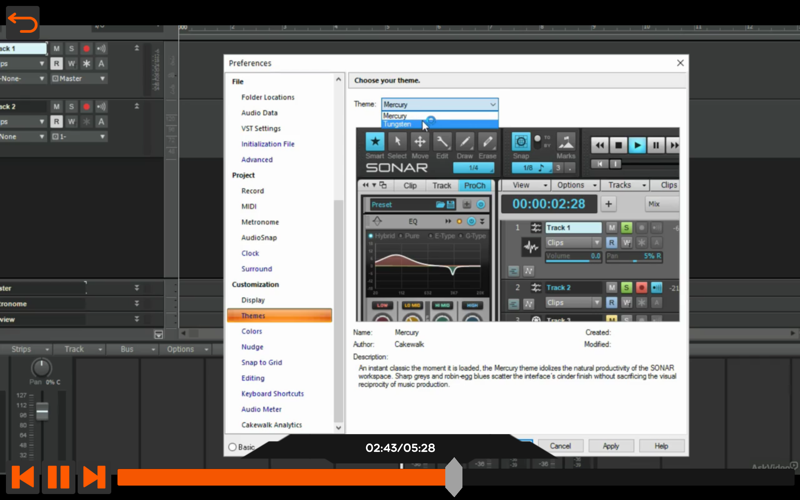Click the Help button
The width and height of the screenshot is (800, 500).
(661, 446)
